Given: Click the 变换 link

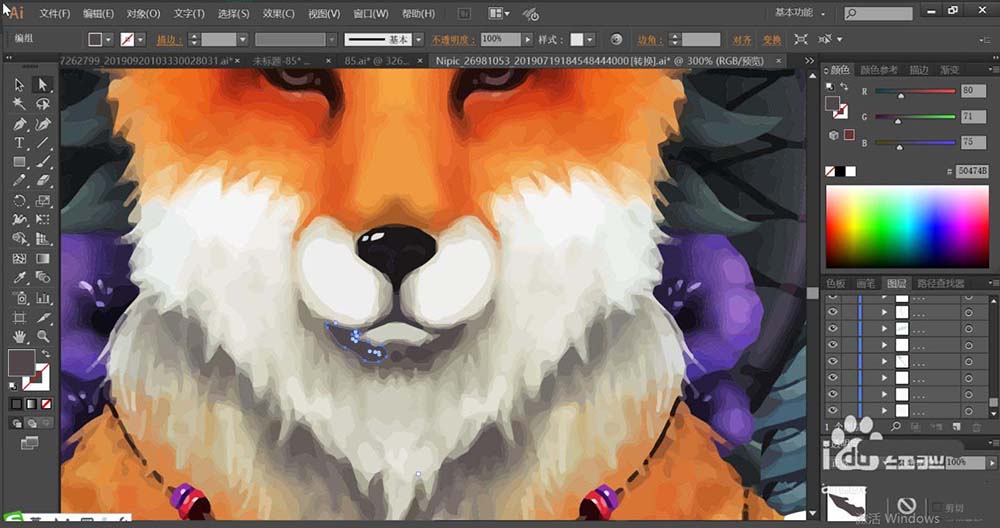Looking at the screenshot, I should (772, 40).
